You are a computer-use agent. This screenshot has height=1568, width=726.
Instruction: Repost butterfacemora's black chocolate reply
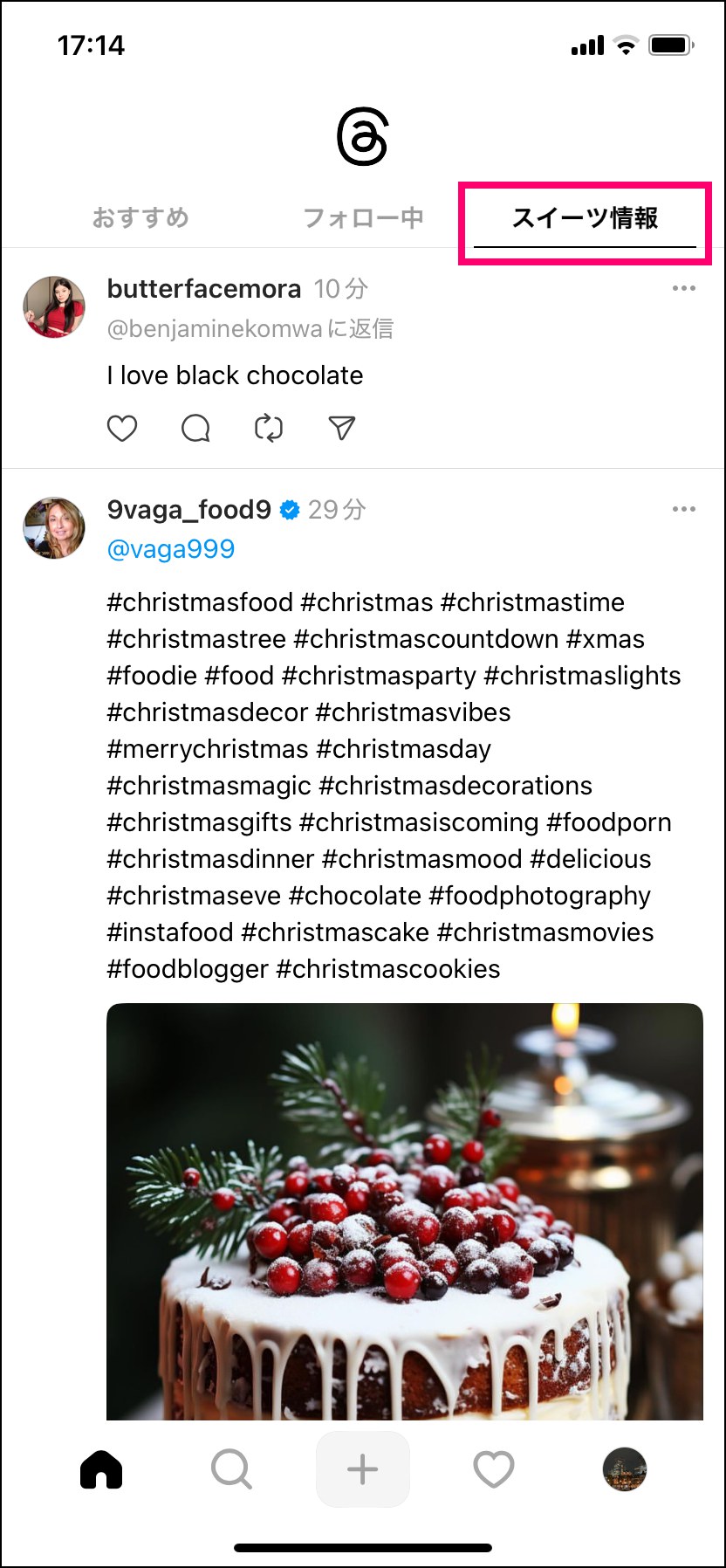click(x=269, y=428)
